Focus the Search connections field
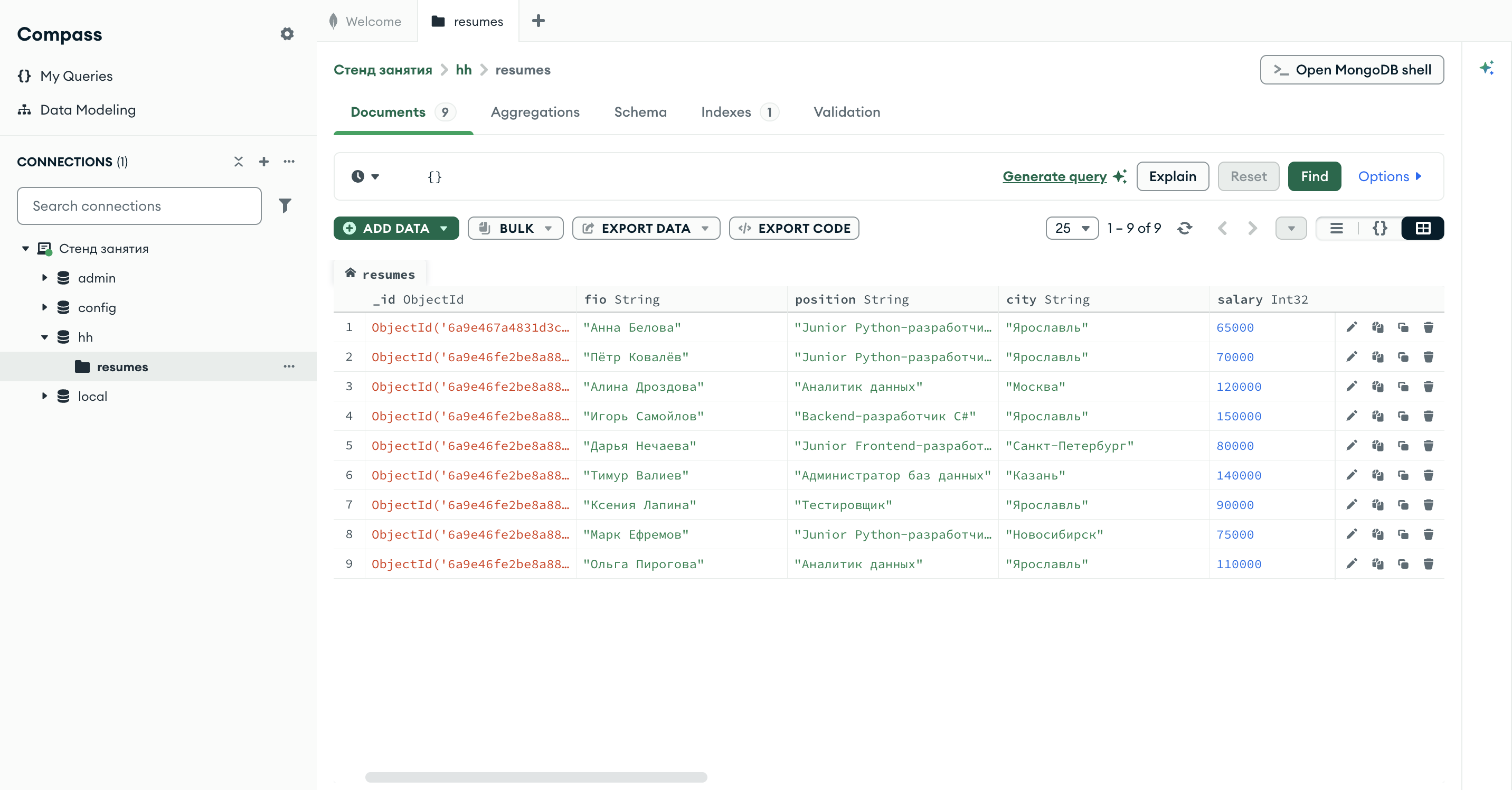 139,205
